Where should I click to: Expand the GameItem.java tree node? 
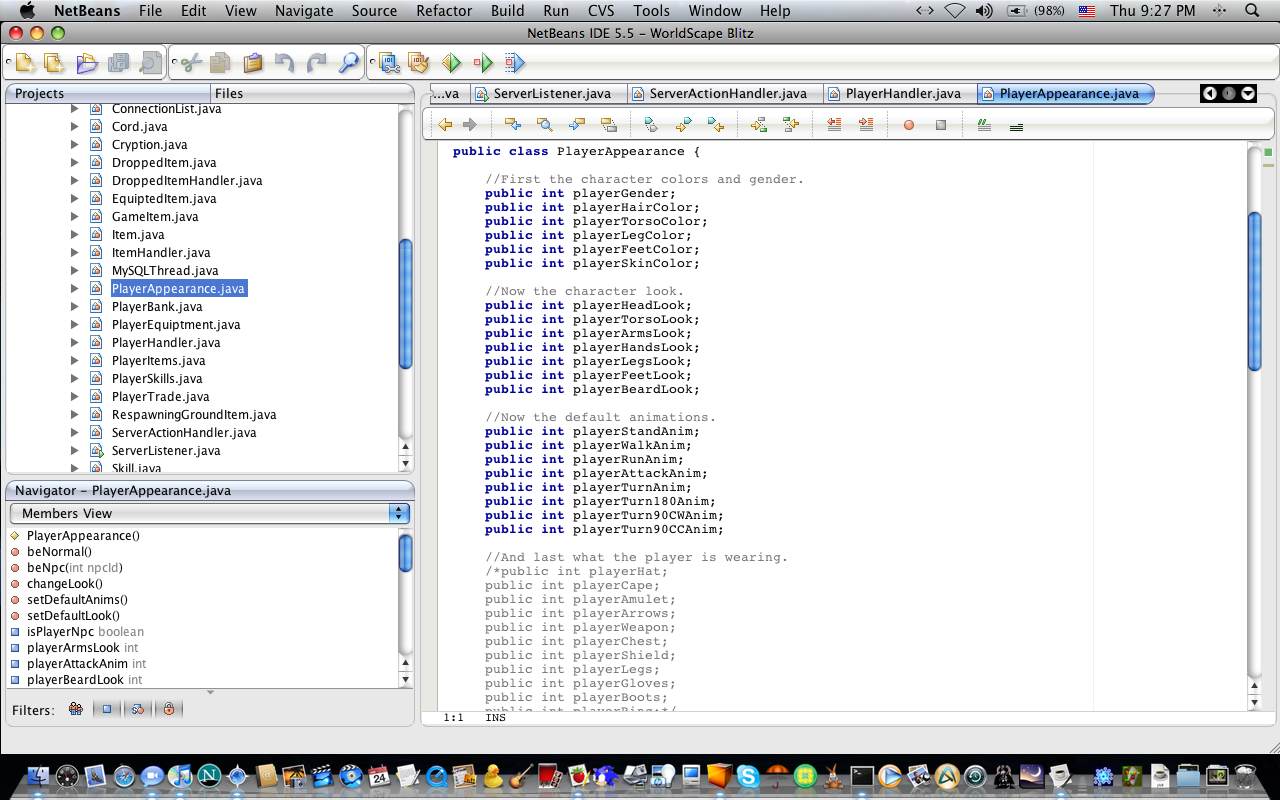[74, 216]
